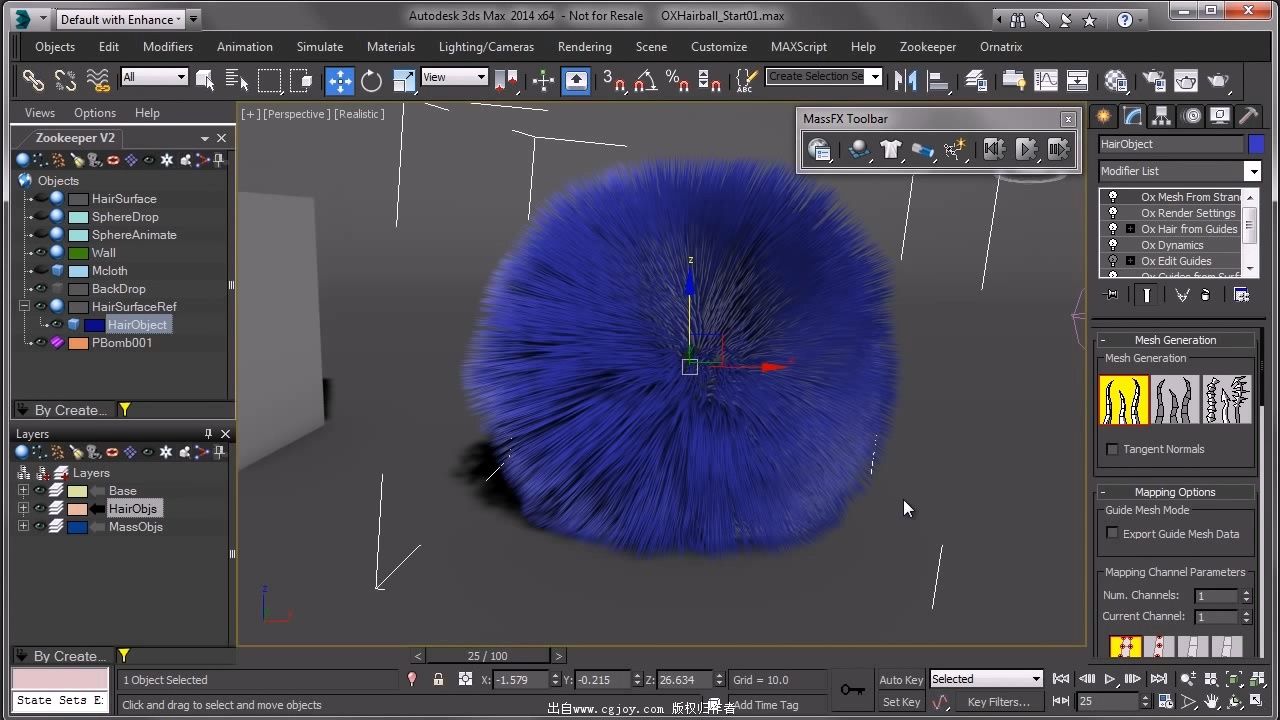The height and width of the screenshot is (720, 1280).
Task: Choose the Rectangular Selection Region tool
Action: pyautogui.click(x=269, y=81)
